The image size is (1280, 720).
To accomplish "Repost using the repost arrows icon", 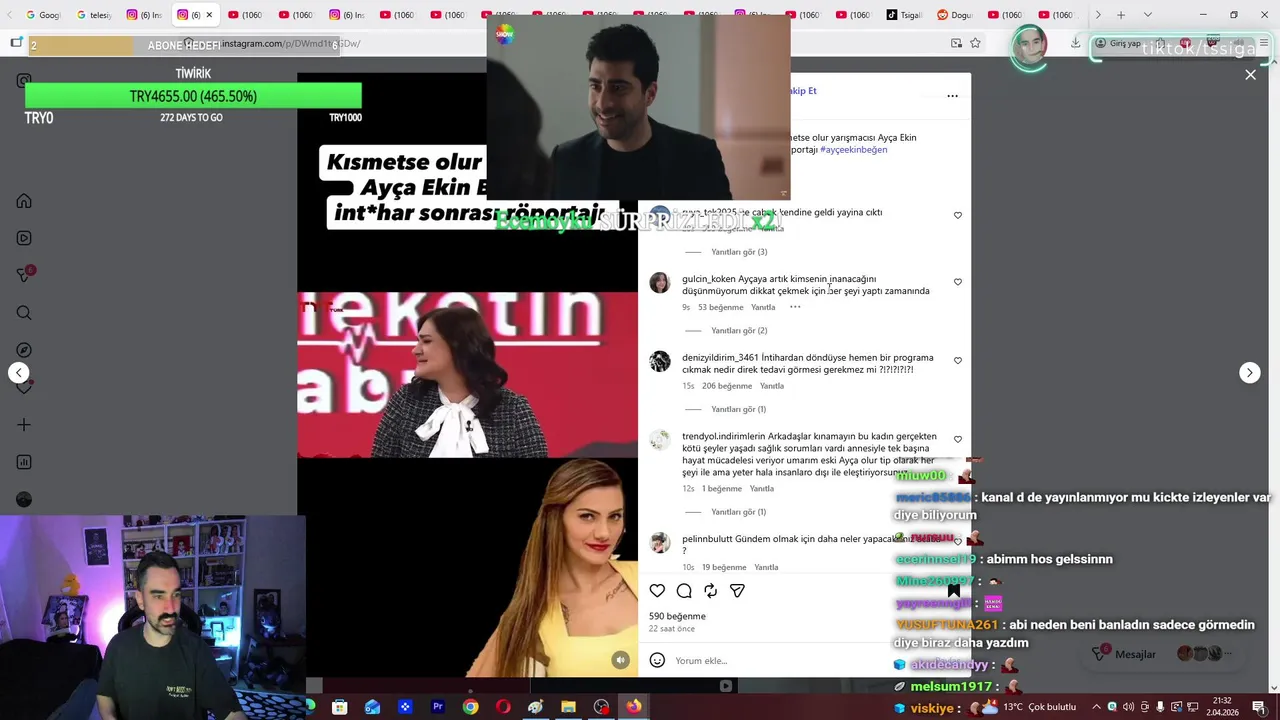I will tap(710, 591).
